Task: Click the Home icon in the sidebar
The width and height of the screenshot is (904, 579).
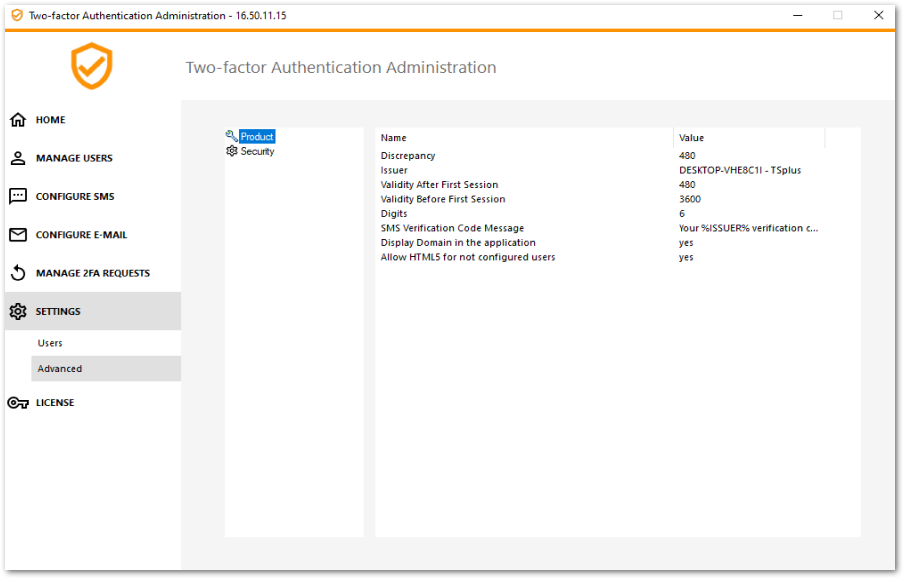Action: point(19,119)
